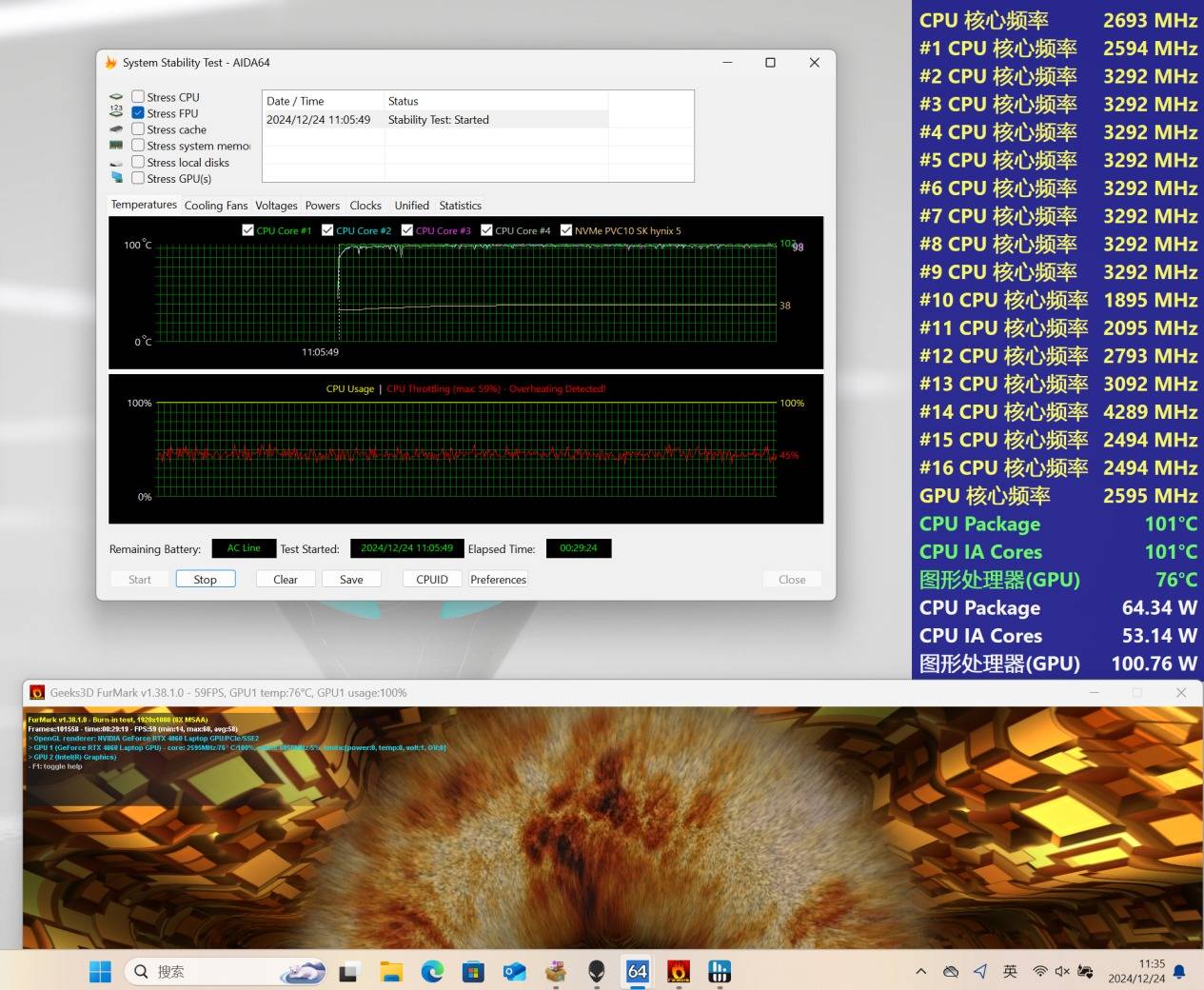The image size is (1204, 990).
Task: Enable the Stress GPU(s) checkbox
Action: 139,178
